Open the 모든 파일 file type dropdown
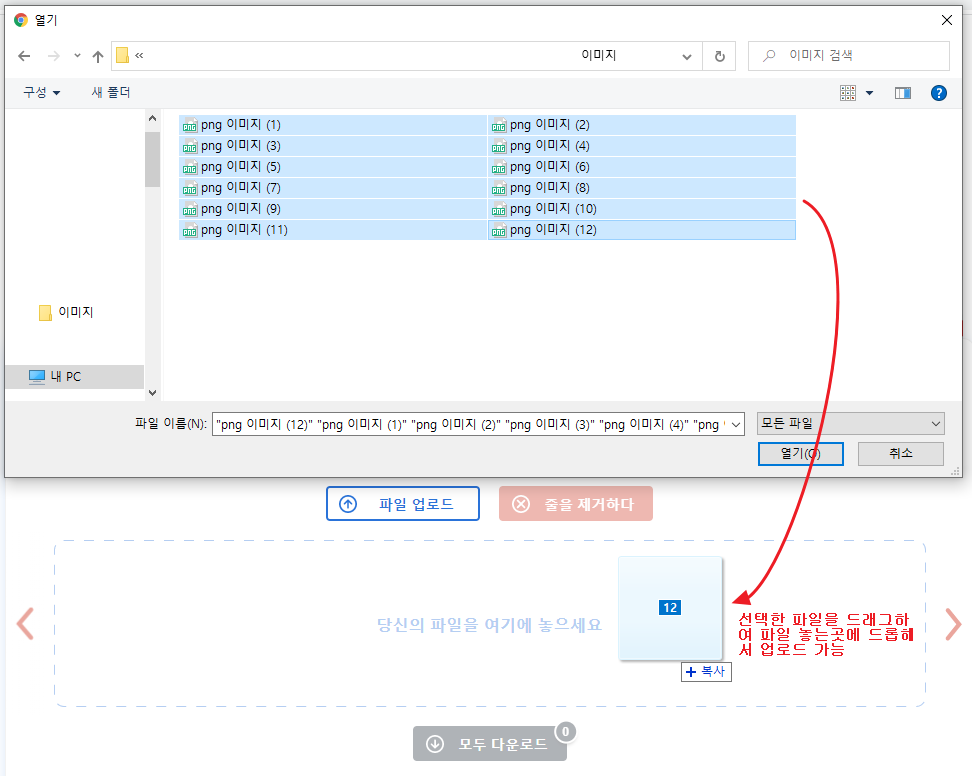The width and height of the screenshot is (972, 776). (x=850, y=424)
